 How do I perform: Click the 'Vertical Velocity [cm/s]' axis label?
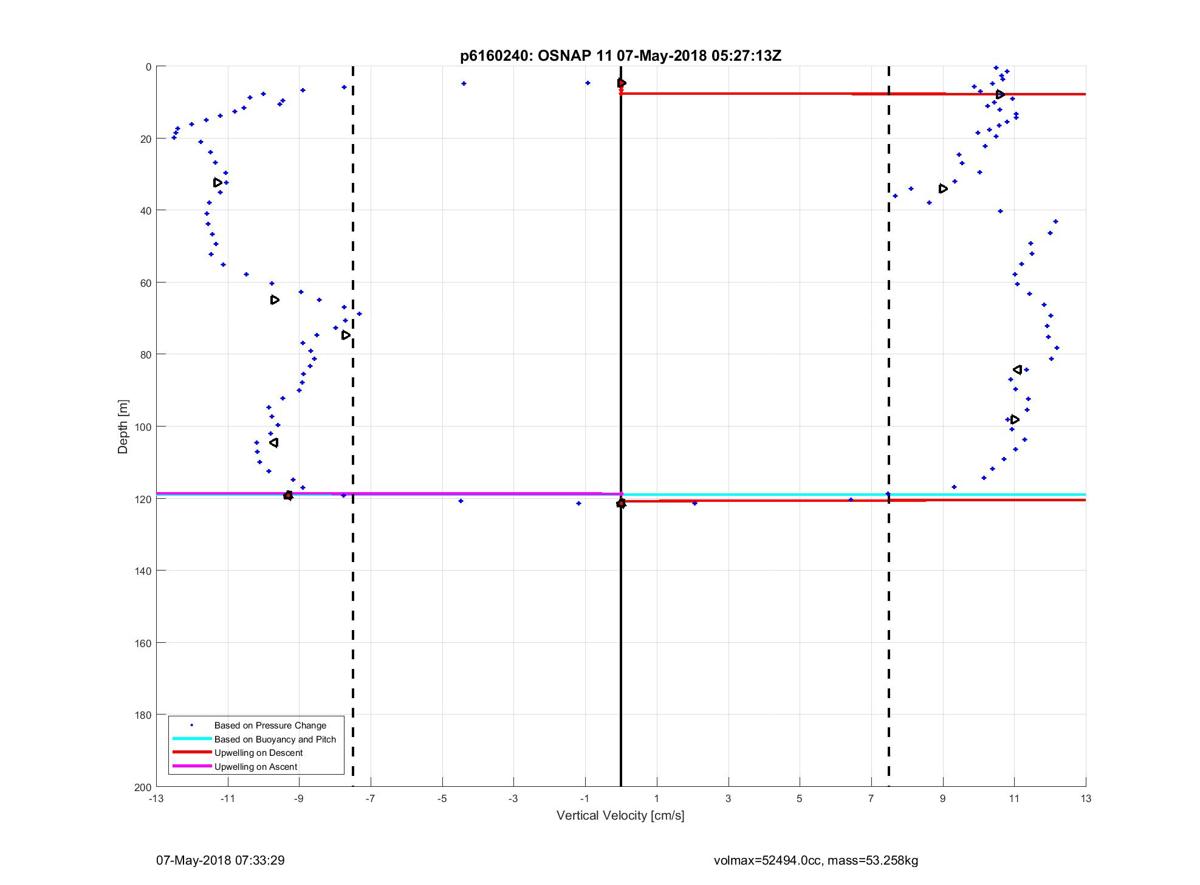[620, 816]
